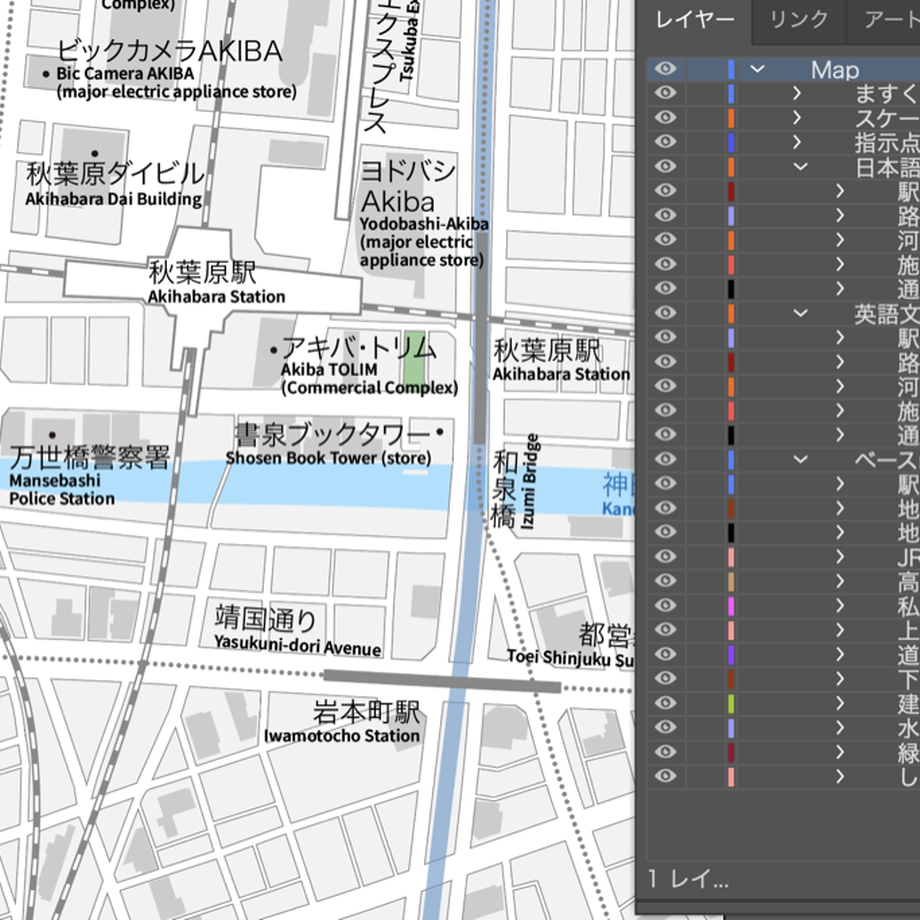
Task: Hide the JR sublayer
Action: coord(665,556)
